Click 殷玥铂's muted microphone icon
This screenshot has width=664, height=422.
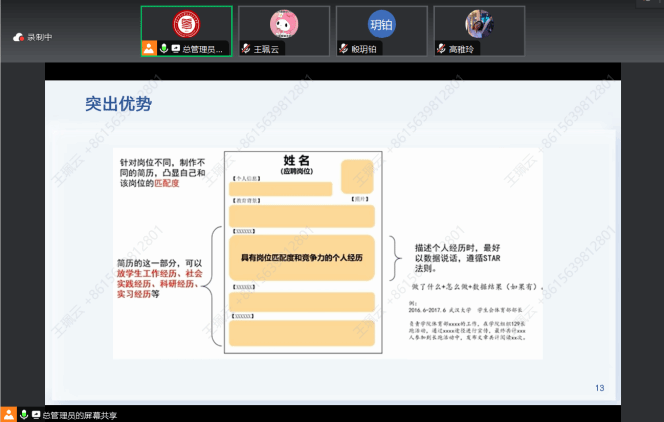tap(344, 48)
